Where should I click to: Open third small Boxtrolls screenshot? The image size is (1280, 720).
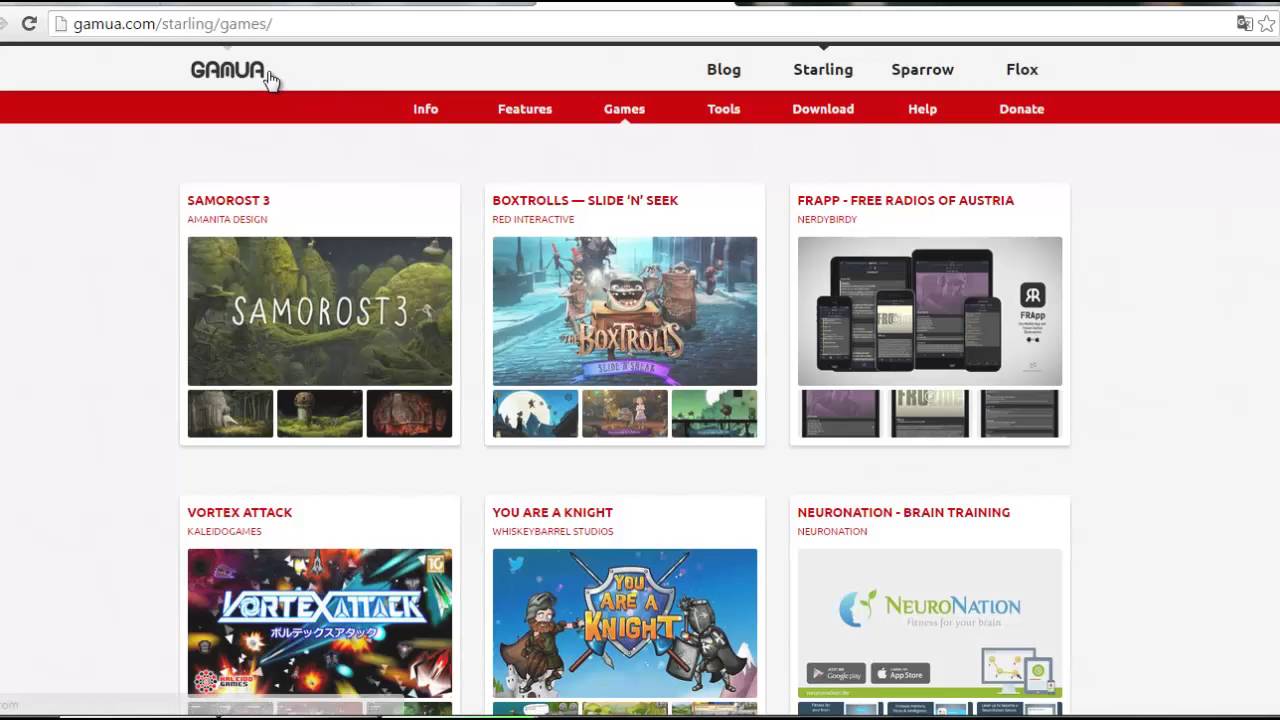pos(714,414)
